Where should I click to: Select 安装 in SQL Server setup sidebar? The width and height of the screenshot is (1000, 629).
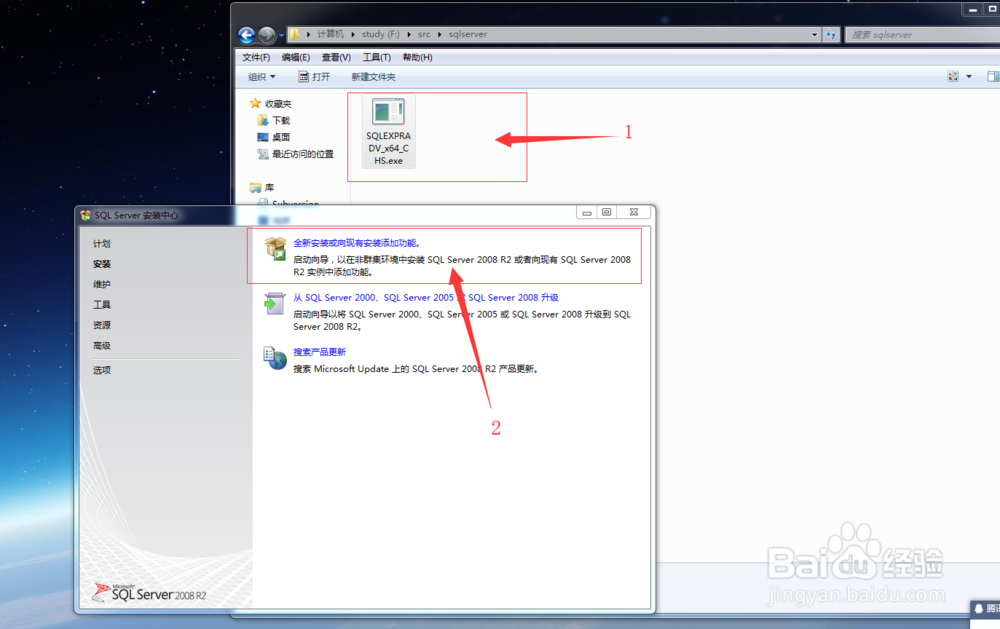(101, 264)
